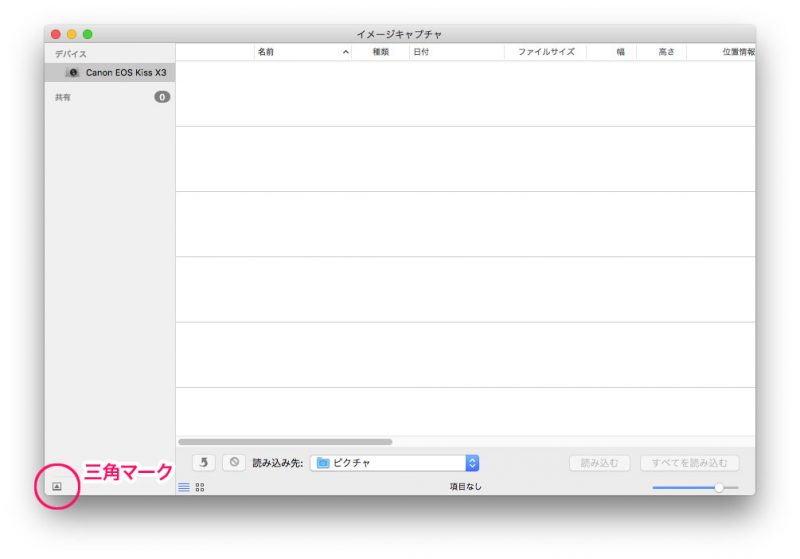Click the folder icon in ピクチャ popup
Screen dimensions: 800x559
point(323,463)
